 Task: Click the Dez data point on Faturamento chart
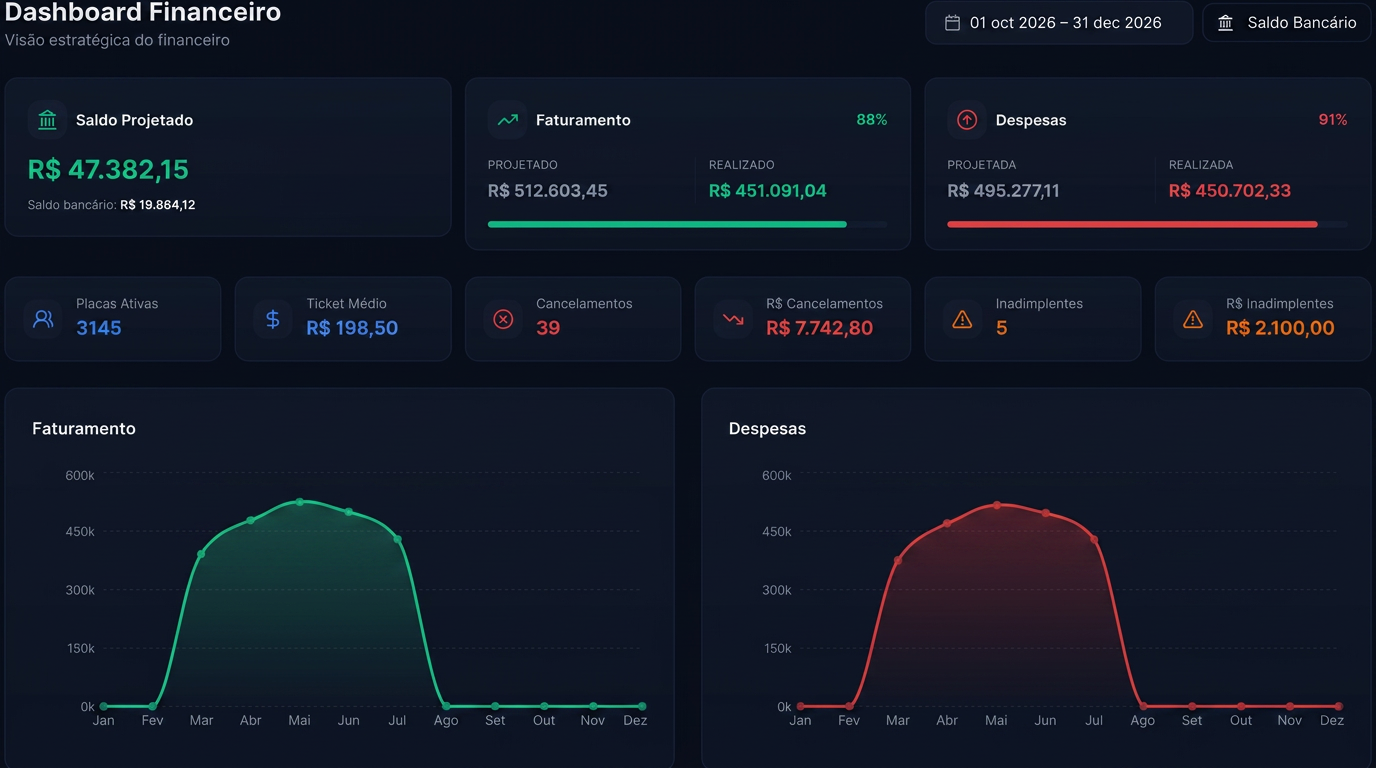pyautogui.click(x=642, y=706)
